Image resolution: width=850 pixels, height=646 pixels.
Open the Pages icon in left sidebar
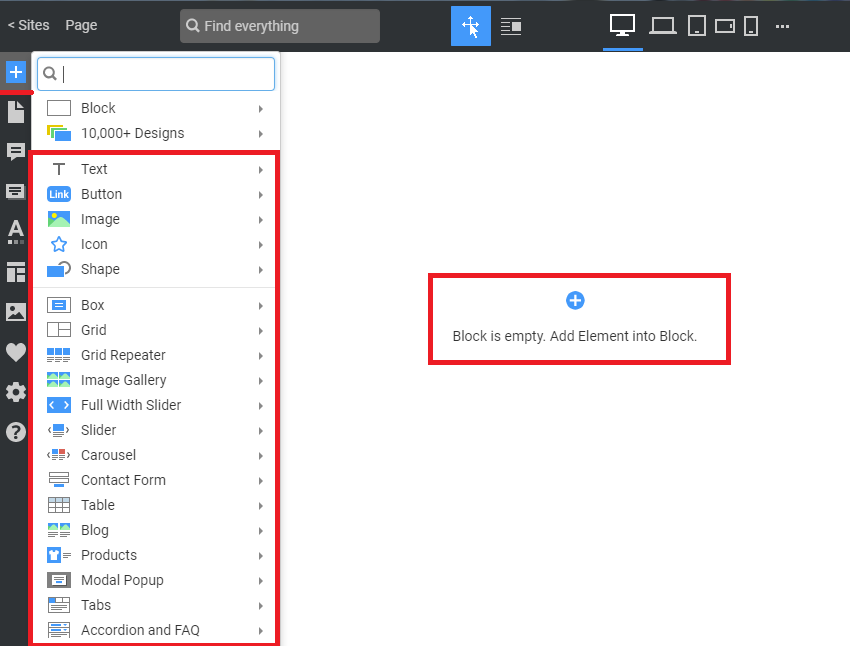(16, 112)
